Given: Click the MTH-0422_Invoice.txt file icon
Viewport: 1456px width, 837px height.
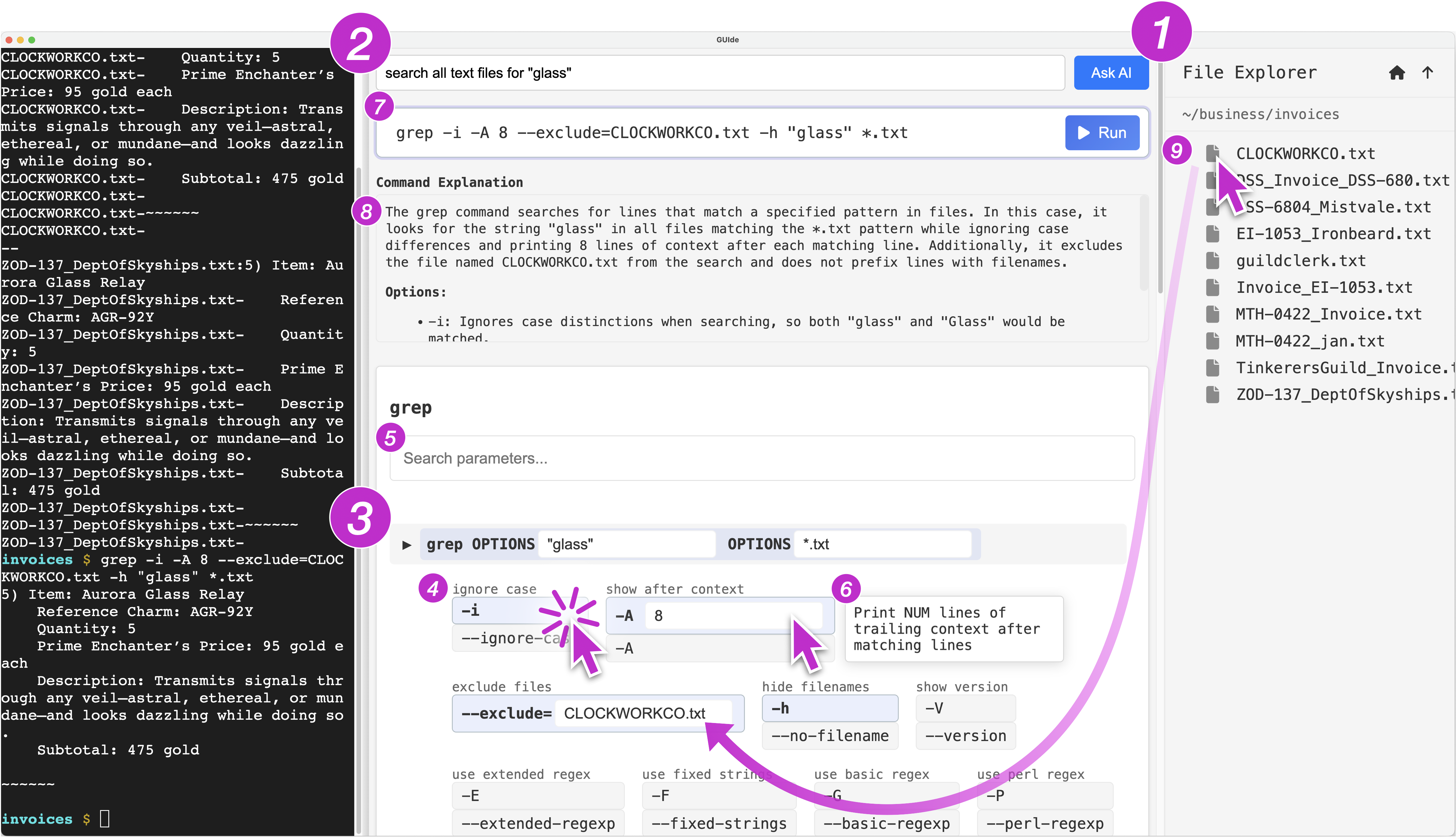Looking at the screenshot, I should [x=1213, y=314].
